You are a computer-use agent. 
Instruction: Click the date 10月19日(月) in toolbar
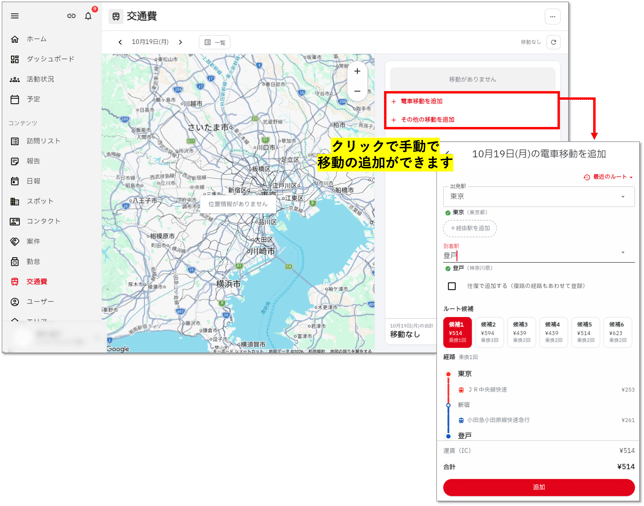coord(150,42)
